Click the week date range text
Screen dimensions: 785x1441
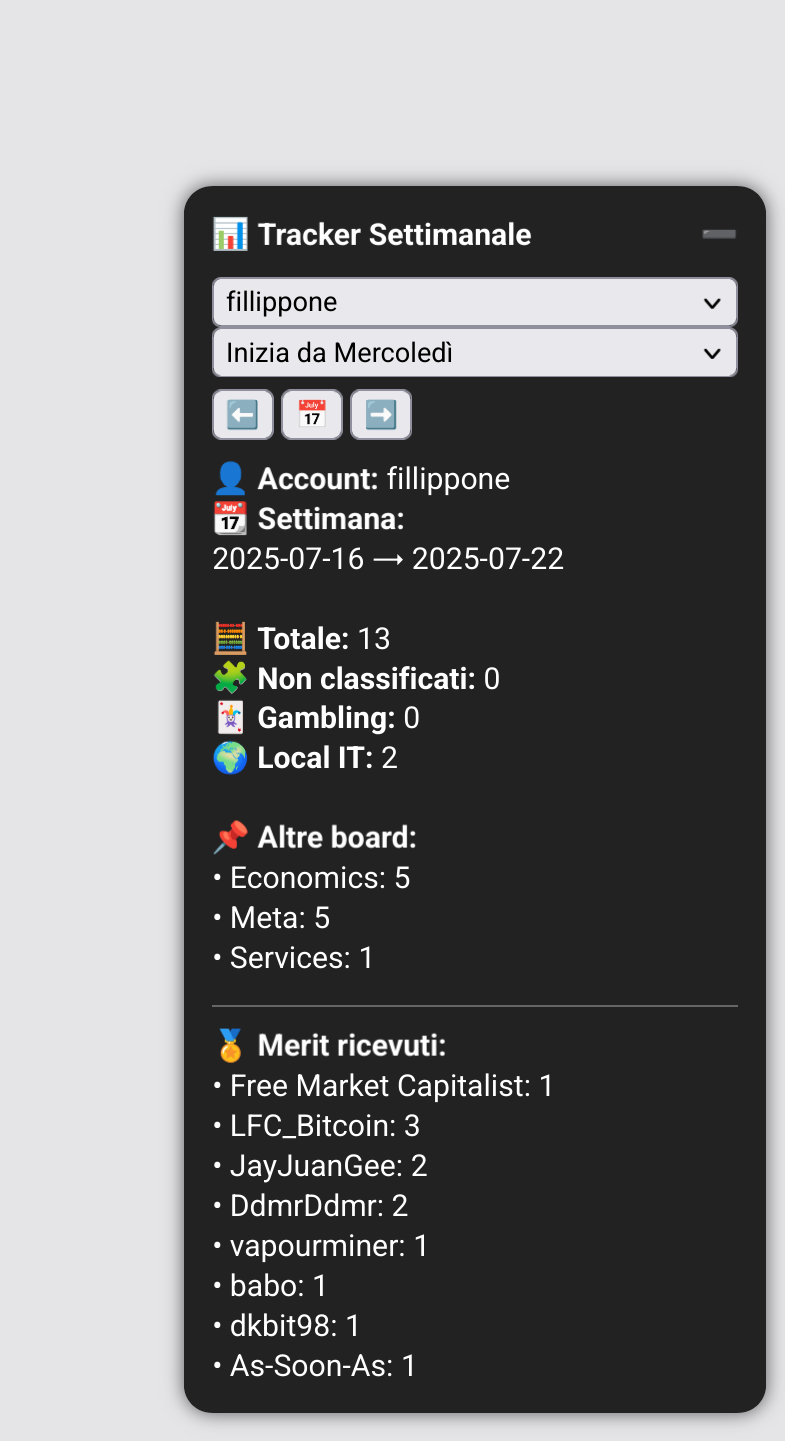pyautogui.click(x=388, y=559)
